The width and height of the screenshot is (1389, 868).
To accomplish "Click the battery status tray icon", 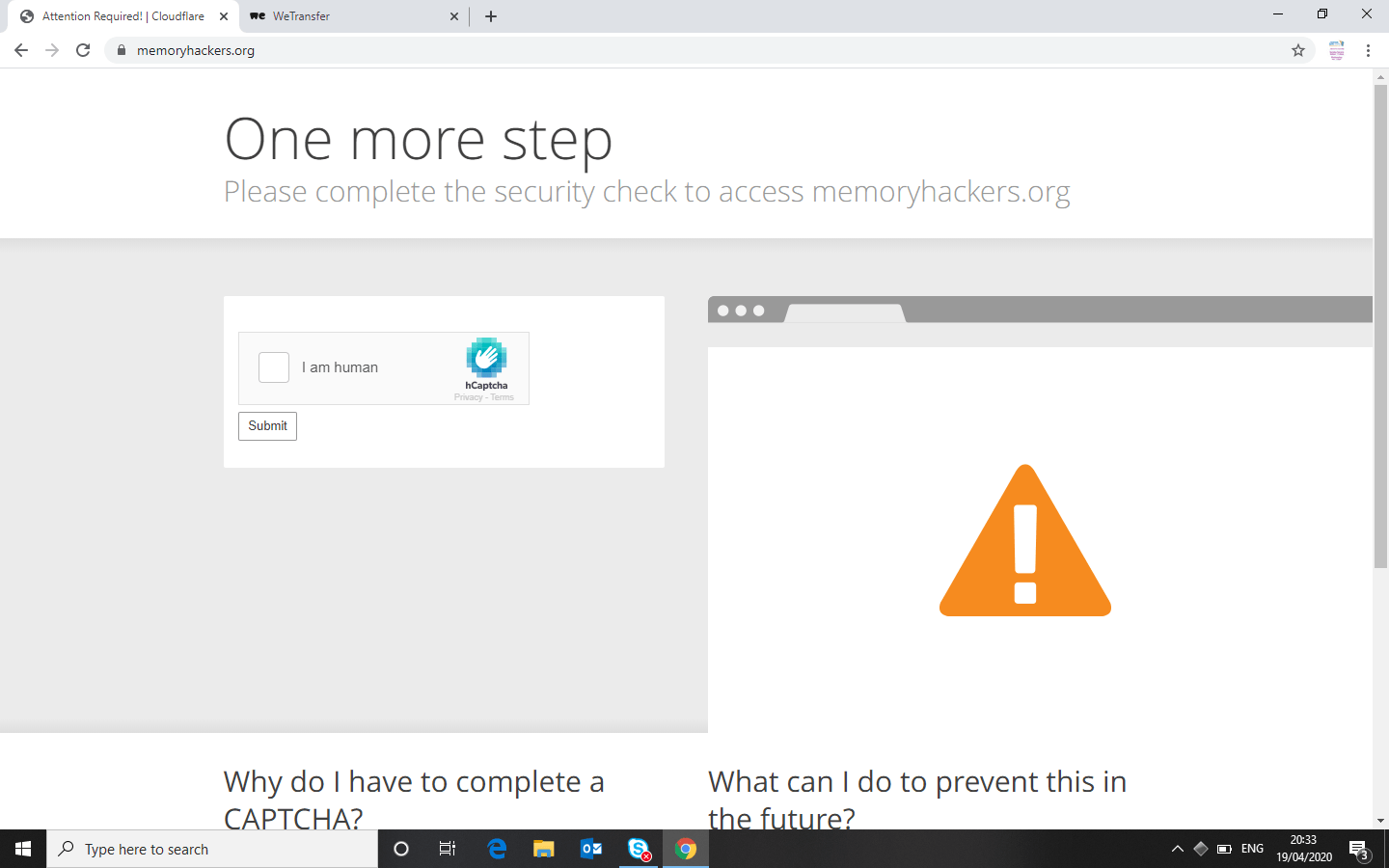I will click(x=1224, y=849).
